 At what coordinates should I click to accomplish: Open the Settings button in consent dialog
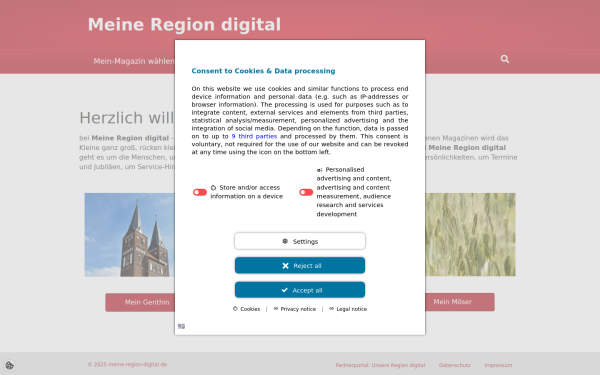coord(300,241)
